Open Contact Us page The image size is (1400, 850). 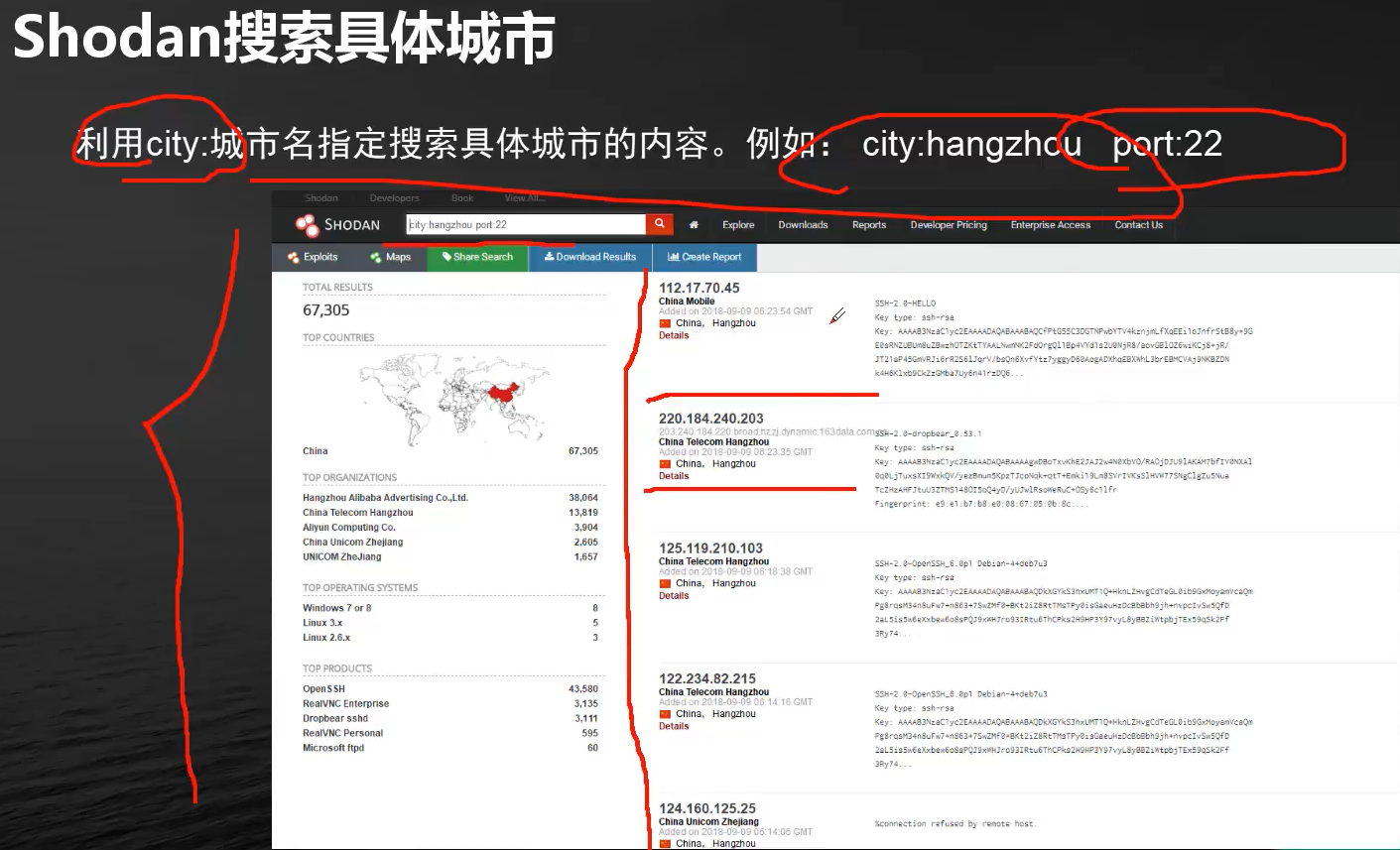pyautogui.click(x=1138, y=225)
